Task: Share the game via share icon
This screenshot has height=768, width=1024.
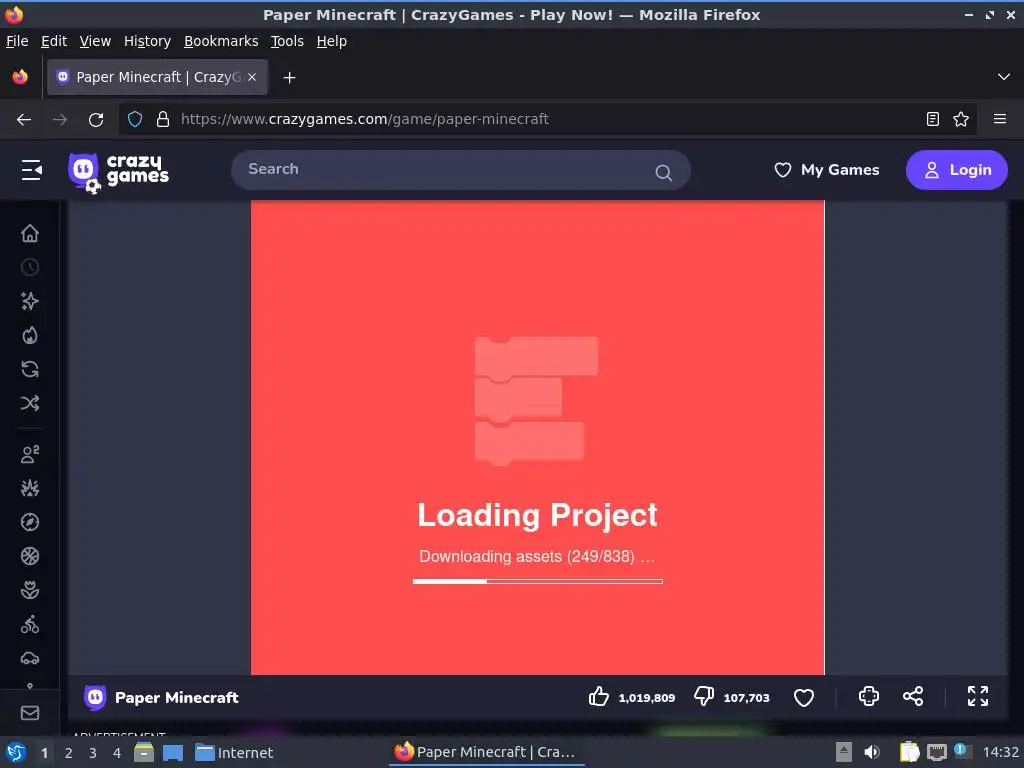Action: [913, 696]
